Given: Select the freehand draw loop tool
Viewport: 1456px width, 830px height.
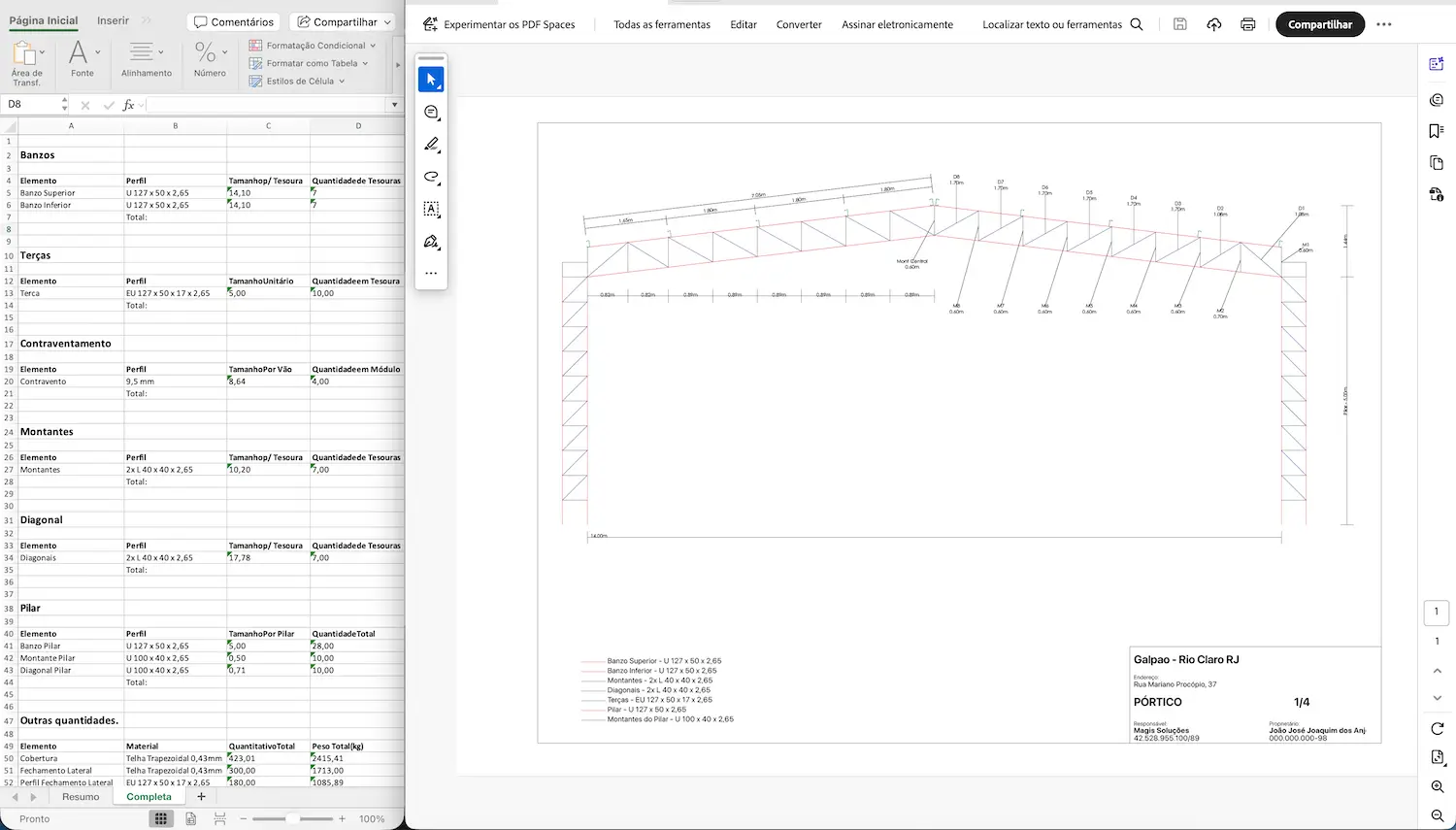Looking at the screenshot, I should (431, 177).
